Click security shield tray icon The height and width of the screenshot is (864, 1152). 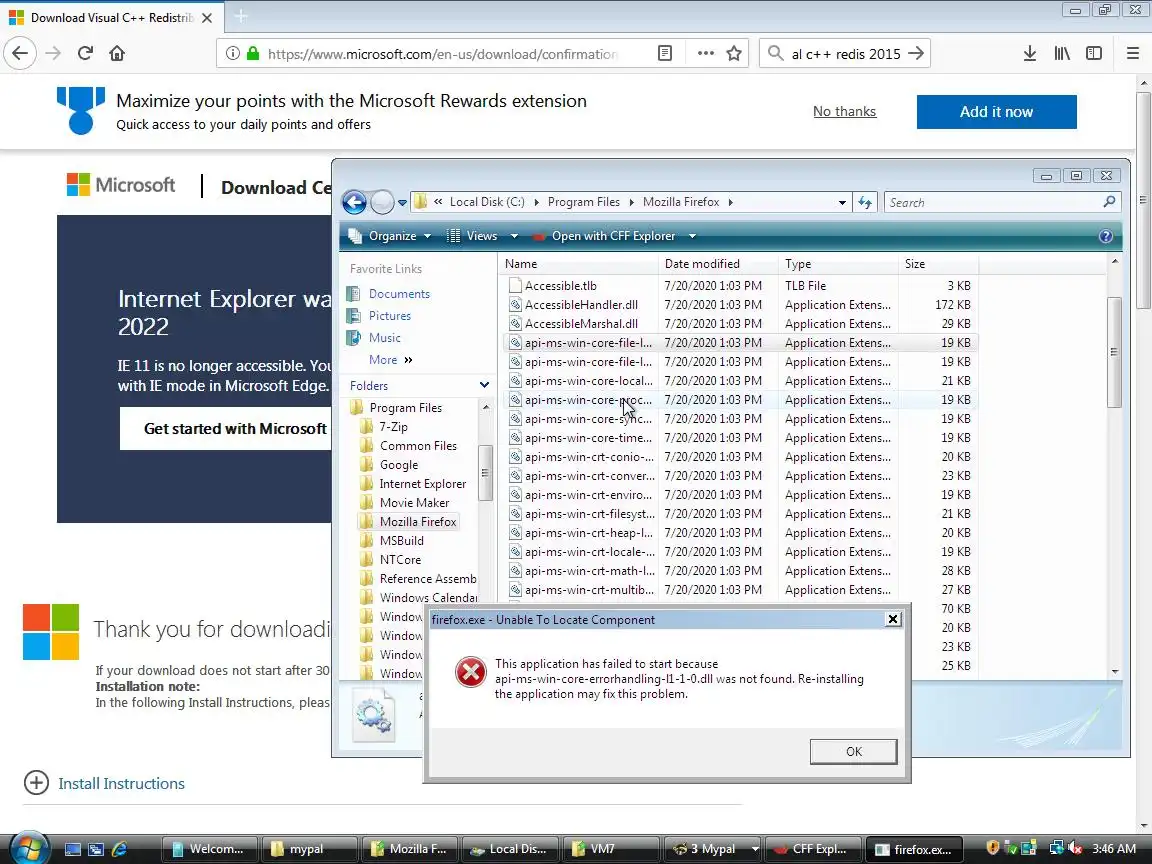tap(992, 848)
